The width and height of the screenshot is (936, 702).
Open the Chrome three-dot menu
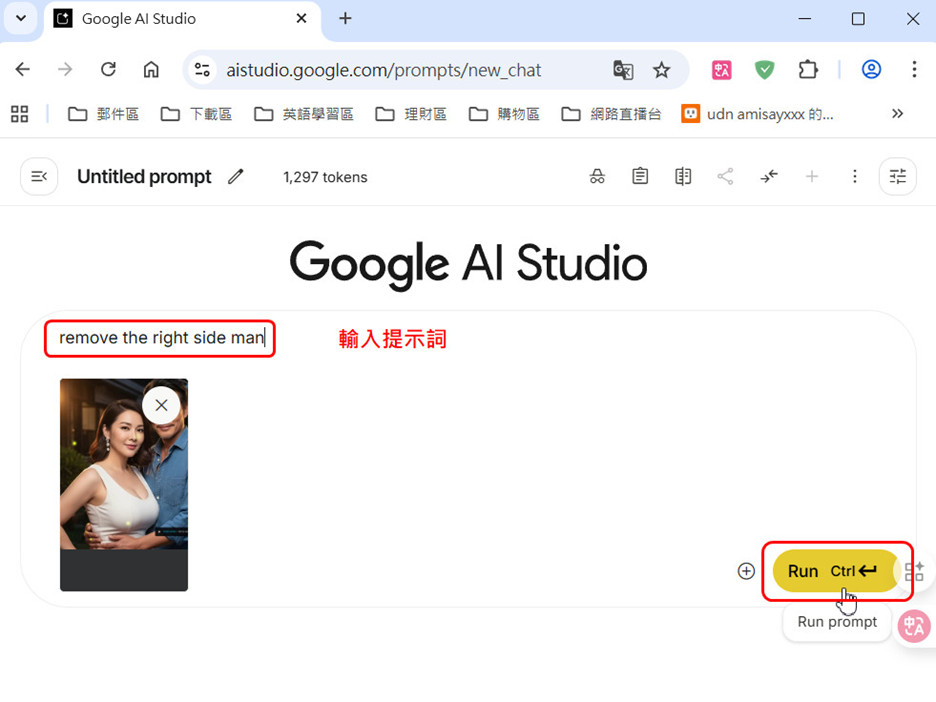click(x=914, y=70)
